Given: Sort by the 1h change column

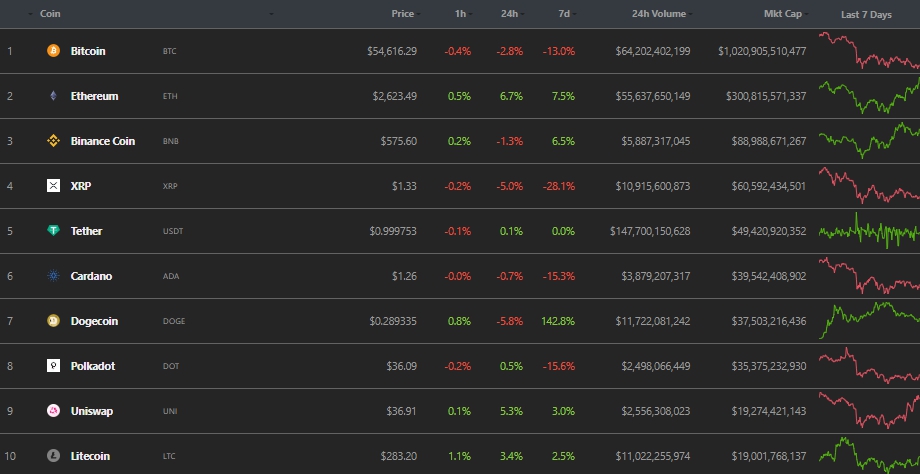Looking at the screenshot, I should click(x=459, y=14).
